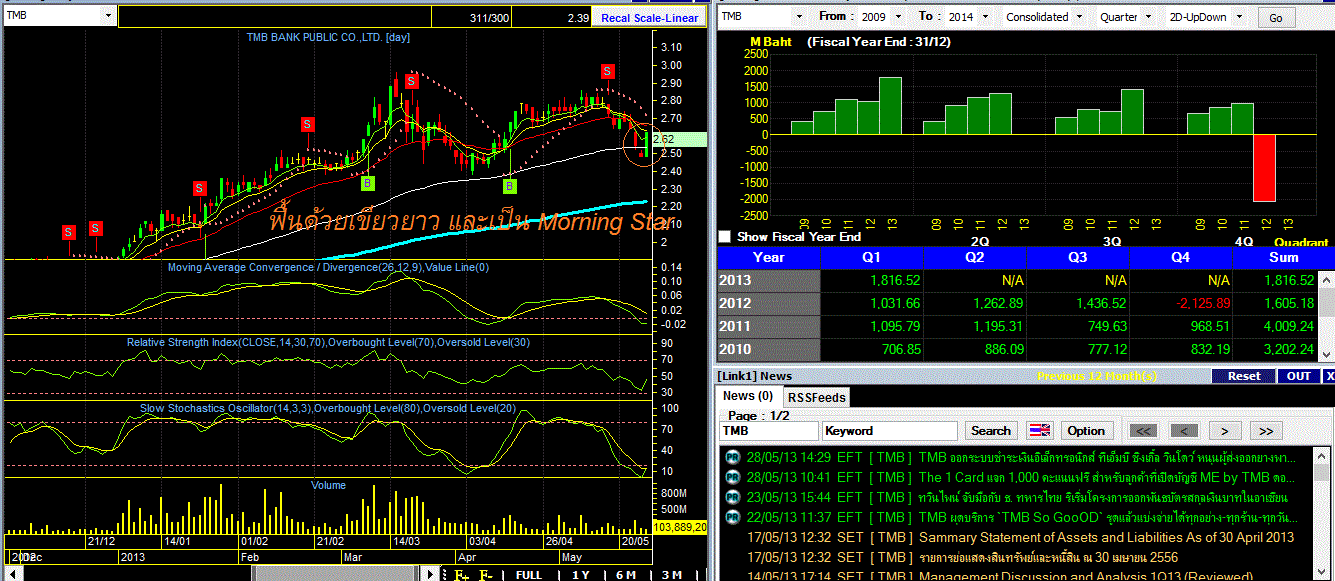Click the news Search button

pos(990,431)
